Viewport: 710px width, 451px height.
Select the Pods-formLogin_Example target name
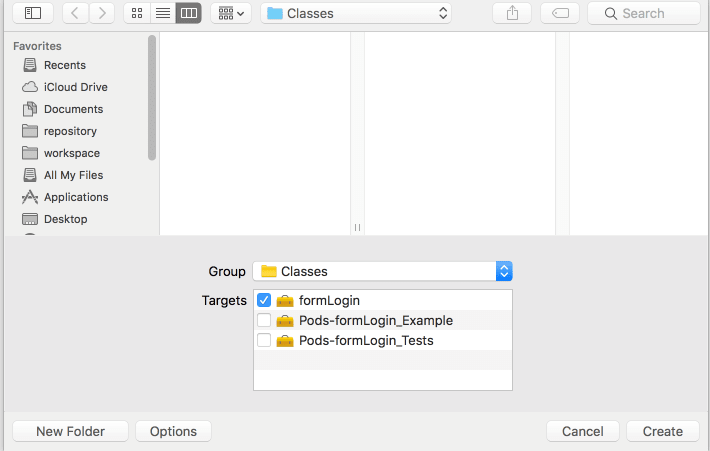[376, 320]
